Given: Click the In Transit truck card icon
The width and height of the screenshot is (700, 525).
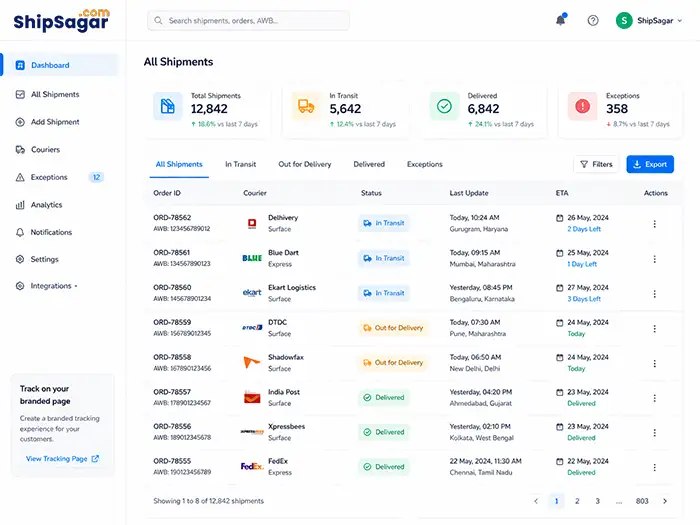Looking at the screenshot, I should (x=306, y=106).
